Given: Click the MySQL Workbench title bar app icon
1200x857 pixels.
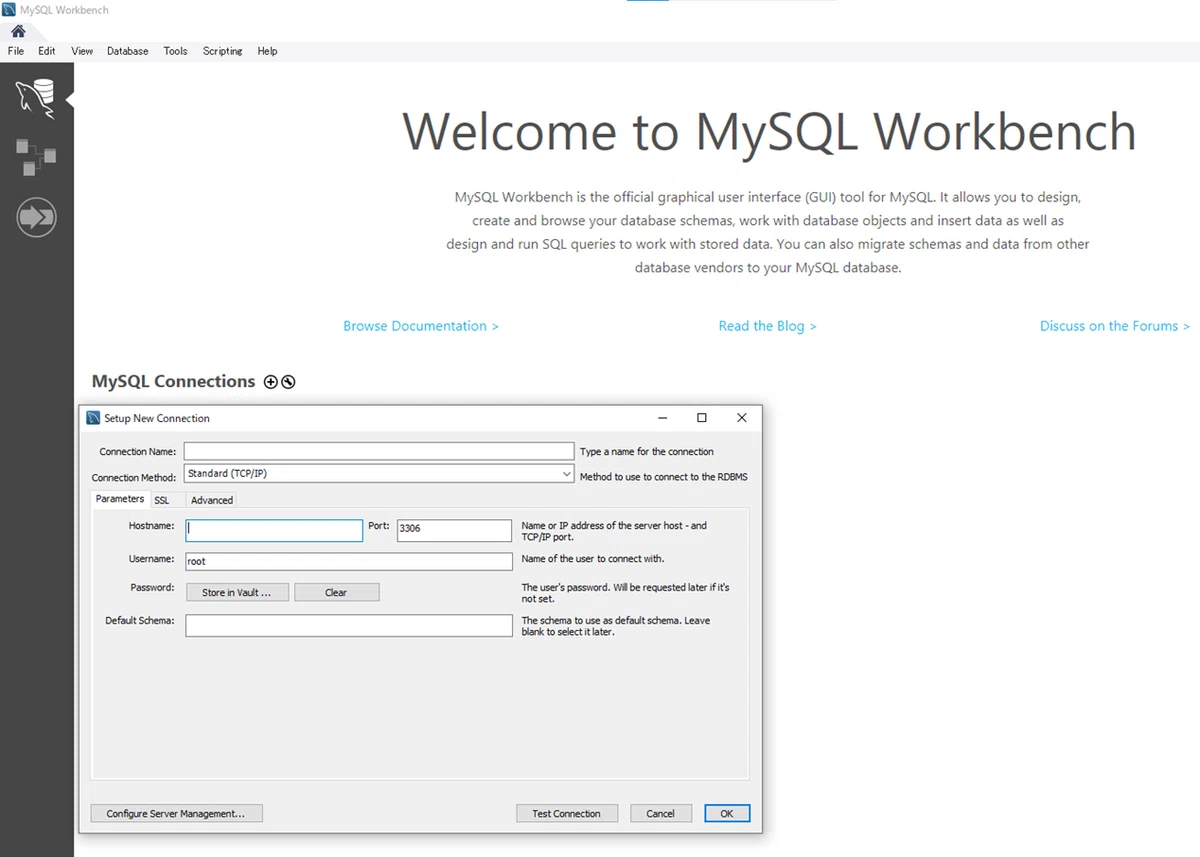Looking at the screenshot, I should tap(10, 10).
